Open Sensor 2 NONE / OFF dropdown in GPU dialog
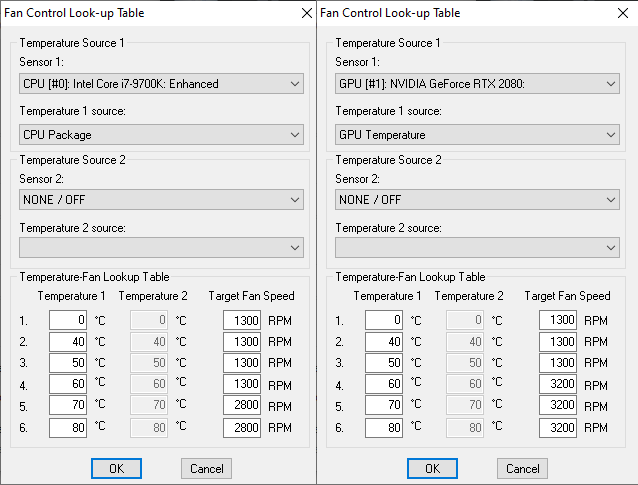Screen dimensions: 638x485 click(477, 200)
